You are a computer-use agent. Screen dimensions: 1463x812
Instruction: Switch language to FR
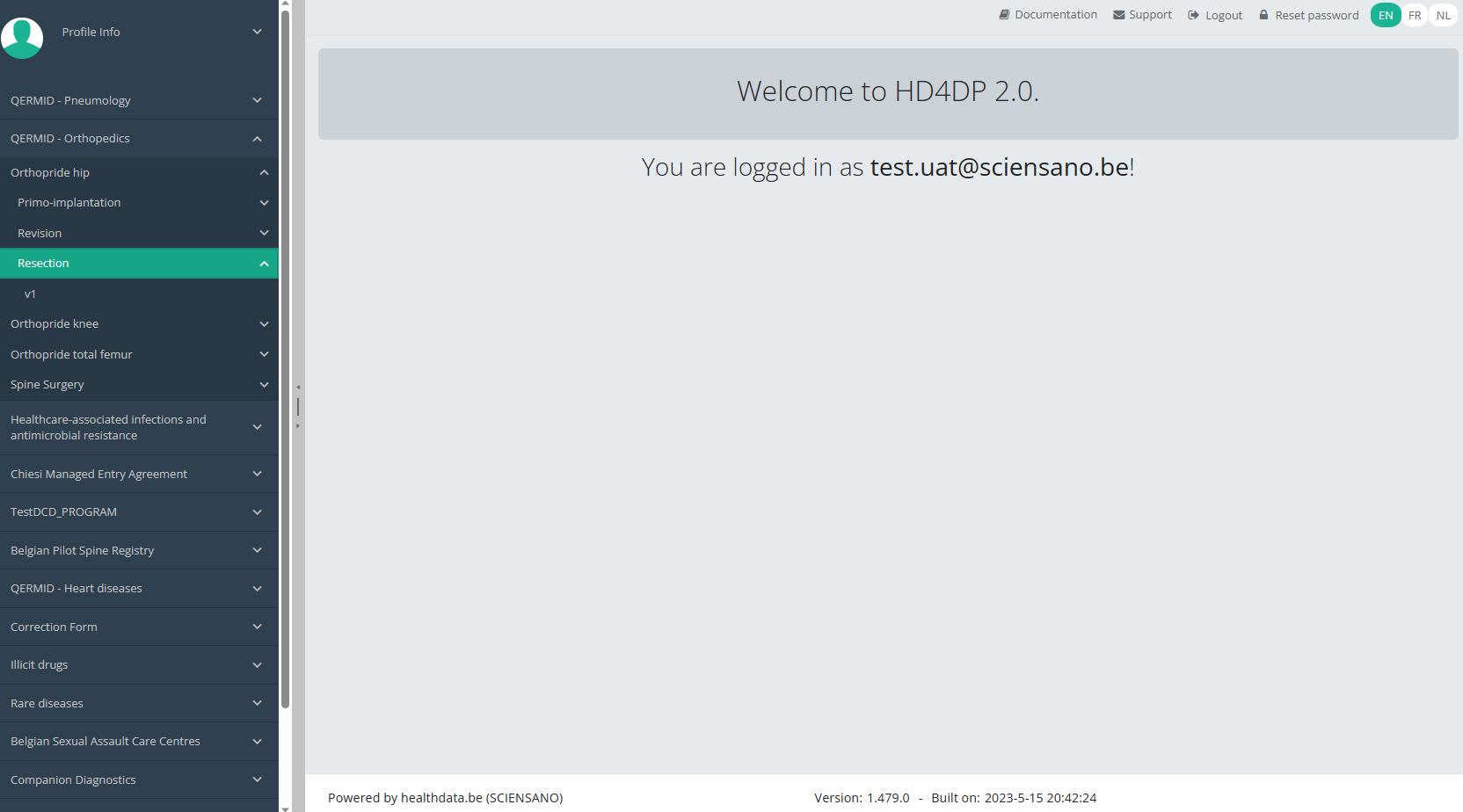click(1414, 16)
